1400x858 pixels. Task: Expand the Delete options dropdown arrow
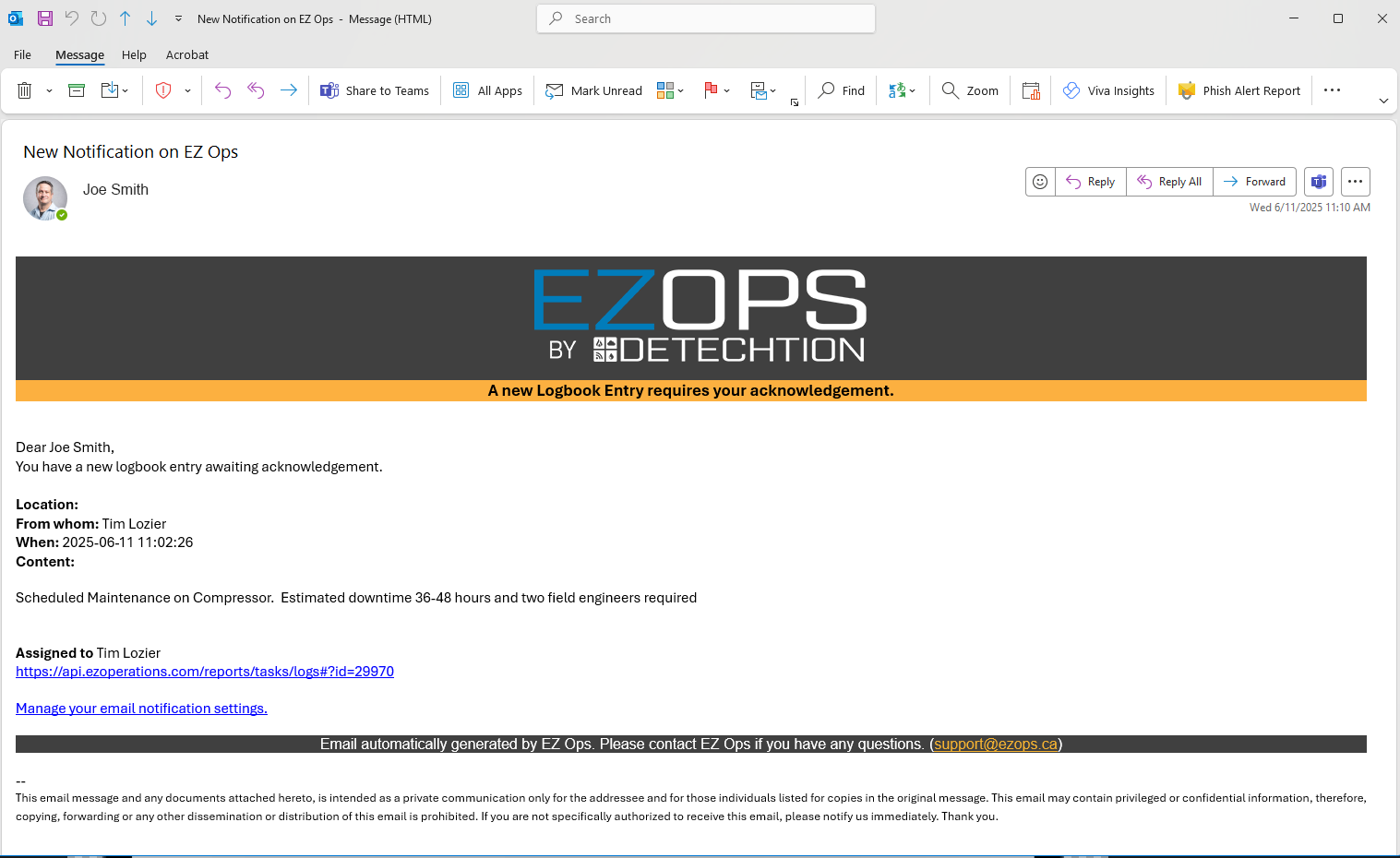coord(49,90)
